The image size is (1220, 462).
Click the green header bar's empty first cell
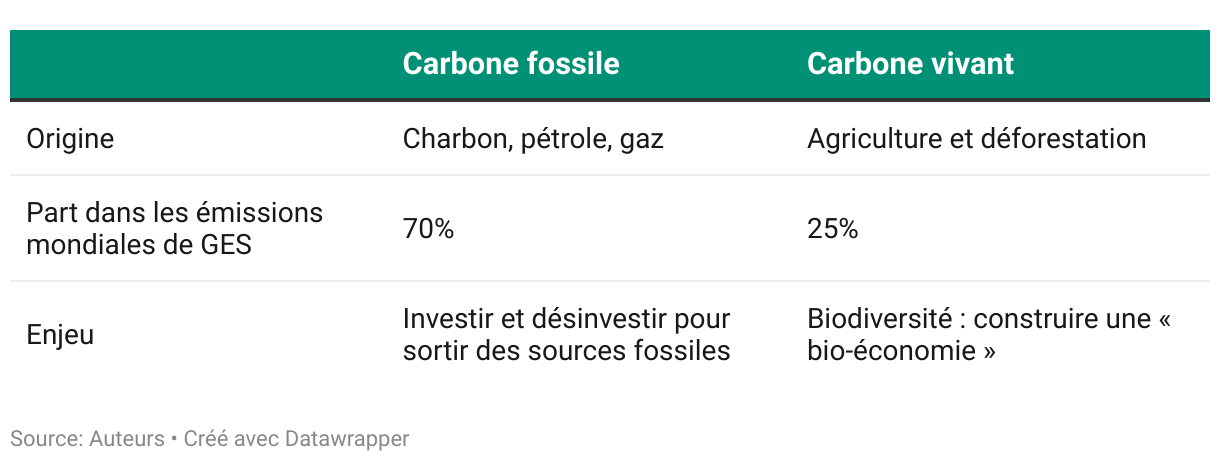point(199,64)
